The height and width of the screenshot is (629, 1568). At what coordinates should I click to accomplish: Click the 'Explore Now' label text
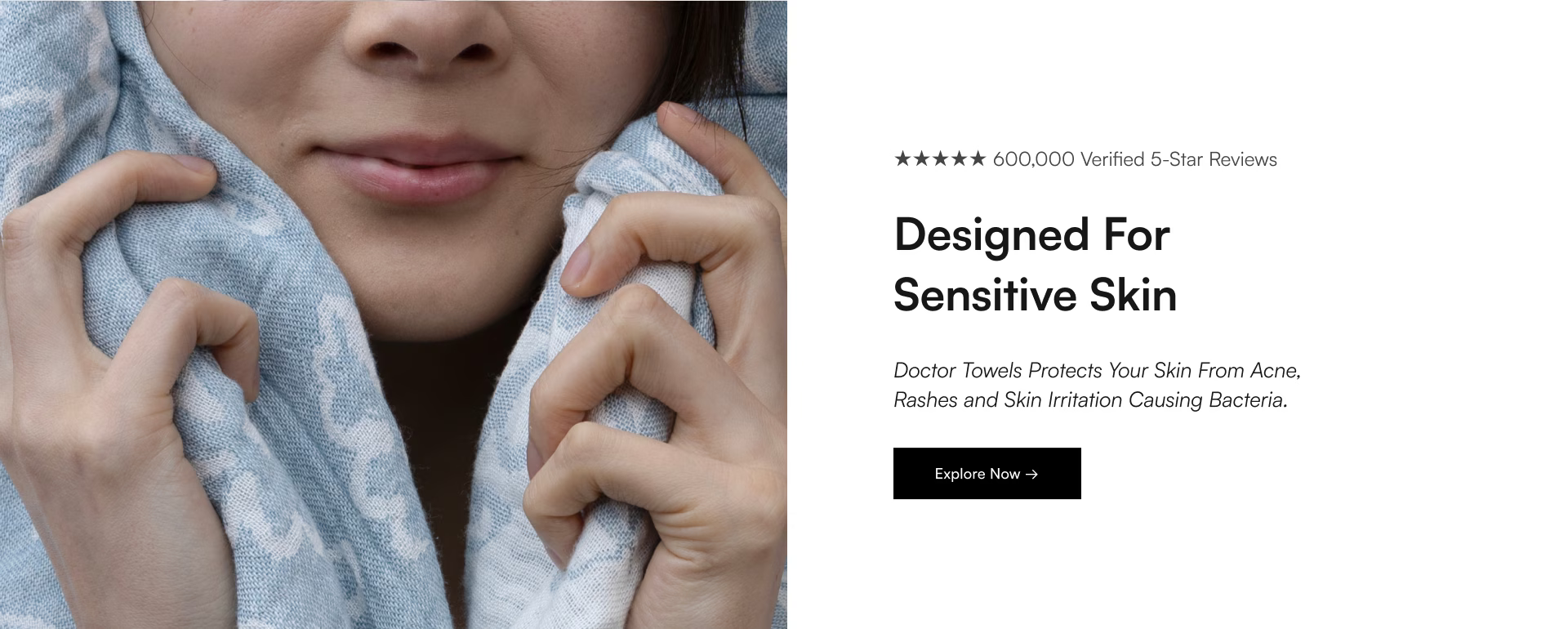point(978,474)
